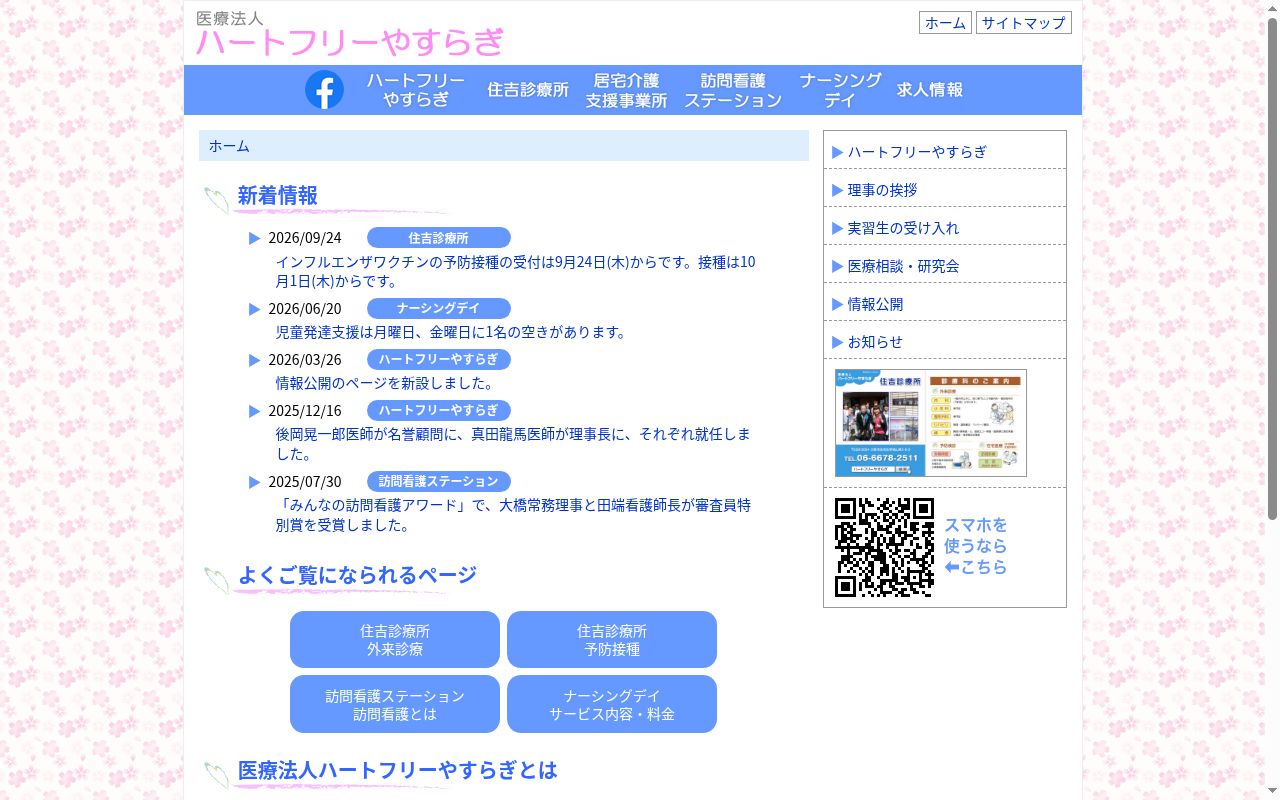Screen dimensions: 1280x800
Task: Open 情報公開 sidebar link
Action: [945, 304]
